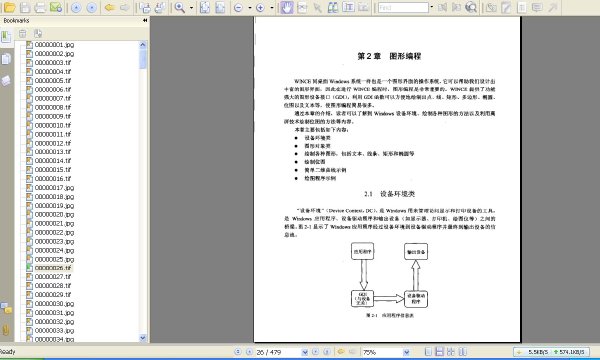Select bookmark 00000030.jpg
The height and width of the screenshot is (360, 600).
(x=54, y=304)
